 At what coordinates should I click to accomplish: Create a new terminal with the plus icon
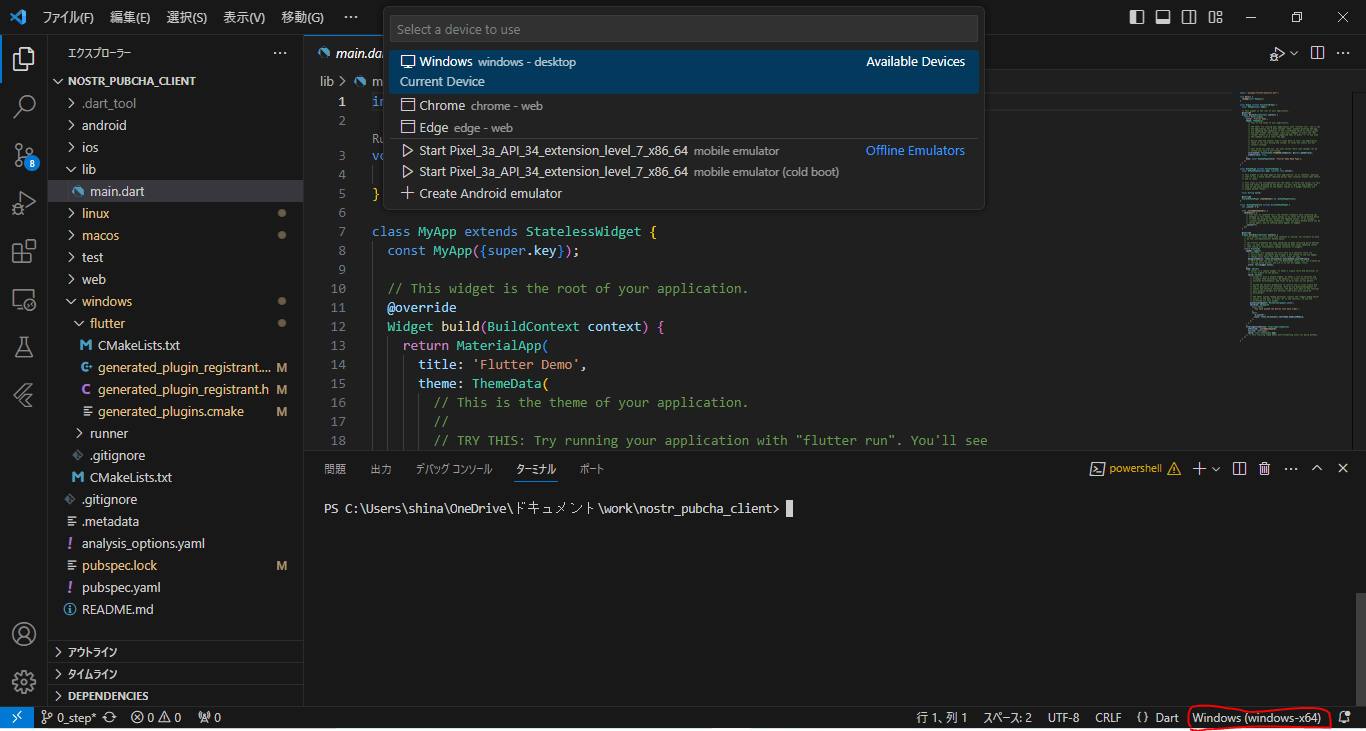click(1199, 467)
